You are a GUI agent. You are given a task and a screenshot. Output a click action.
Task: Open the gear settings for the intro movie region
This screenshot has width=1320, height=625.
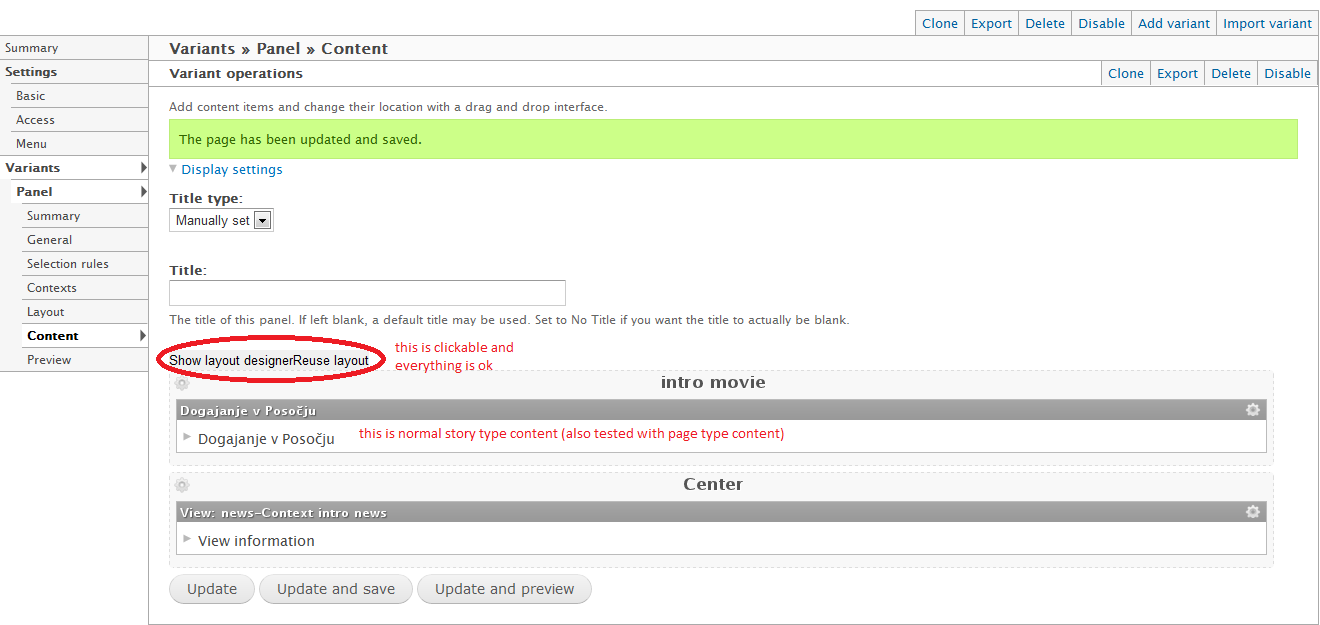(x=181, y=383)
